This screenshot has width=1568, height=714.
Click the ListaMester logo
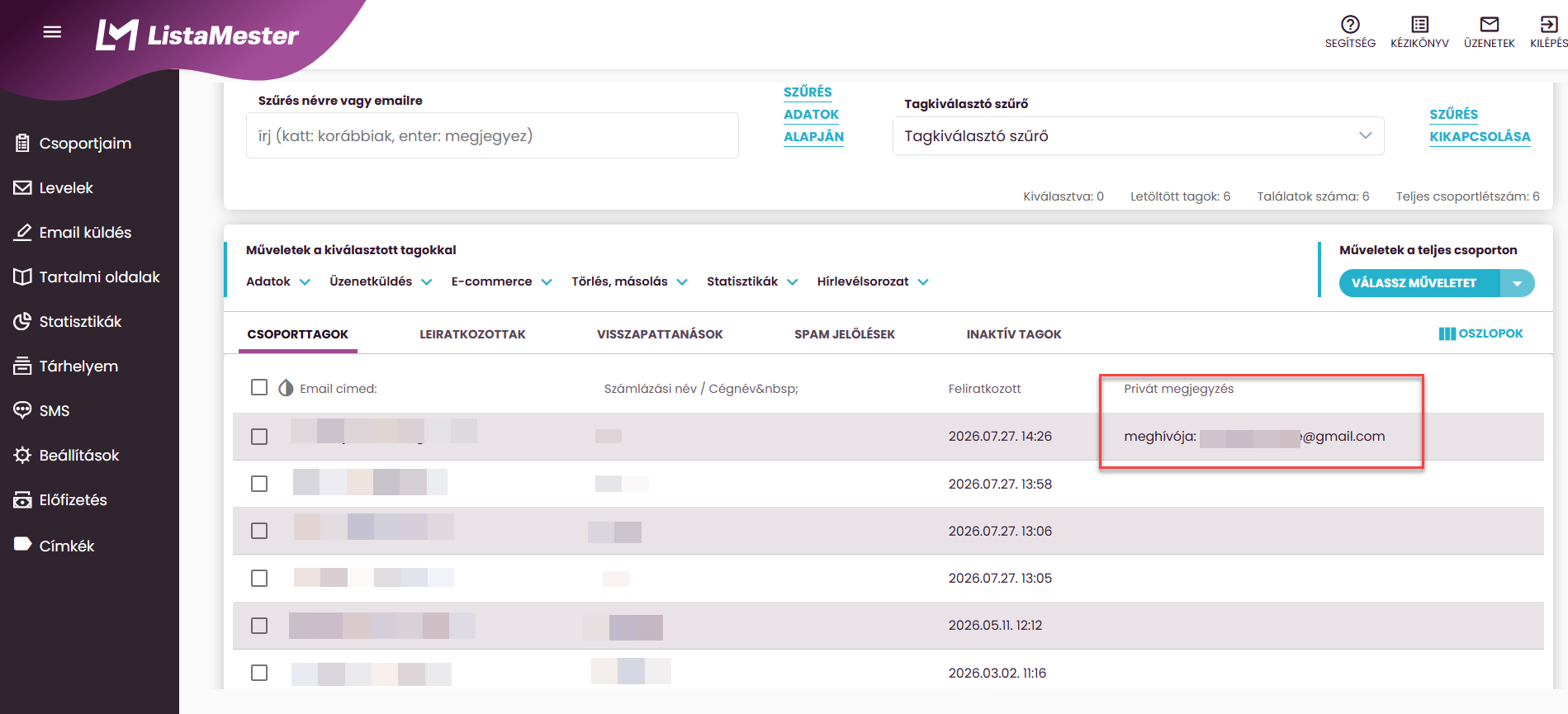[197, 35]
